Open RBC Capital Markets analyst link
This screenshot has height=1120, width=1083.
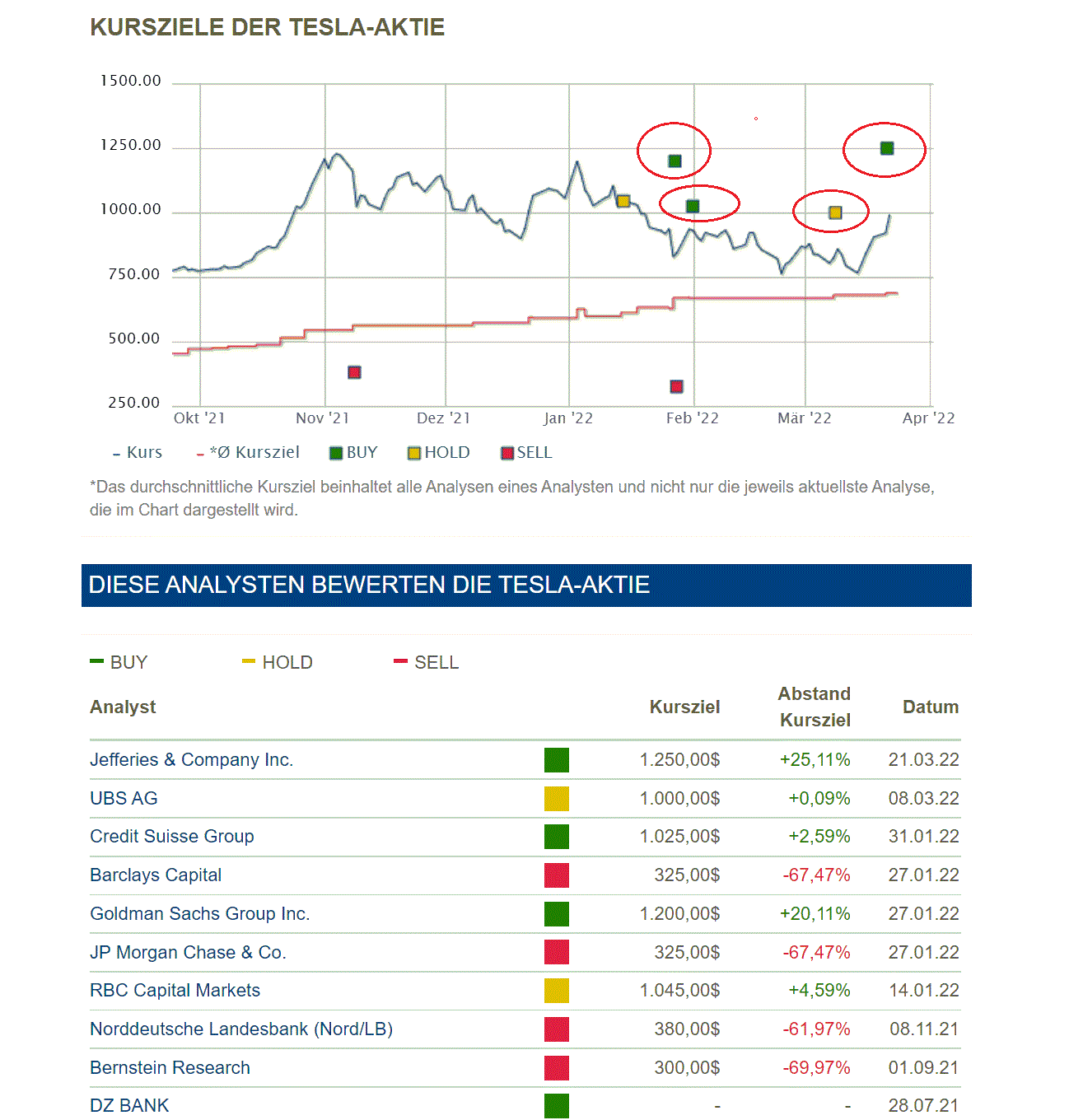(x=175, y=990)
